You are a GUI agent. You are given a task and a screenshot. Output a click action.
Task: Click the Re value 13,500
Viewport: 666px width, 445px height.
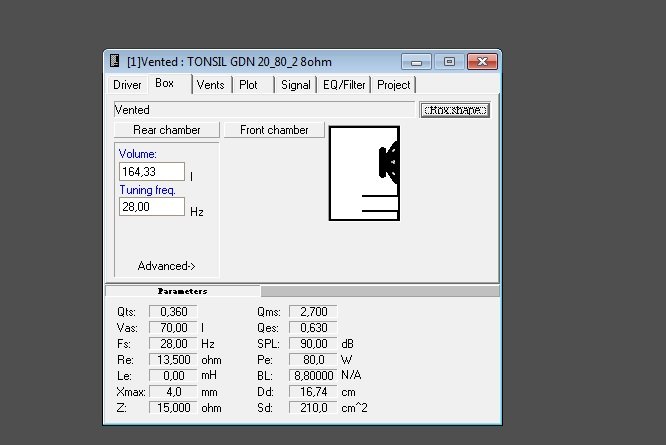tap(173, 360)
